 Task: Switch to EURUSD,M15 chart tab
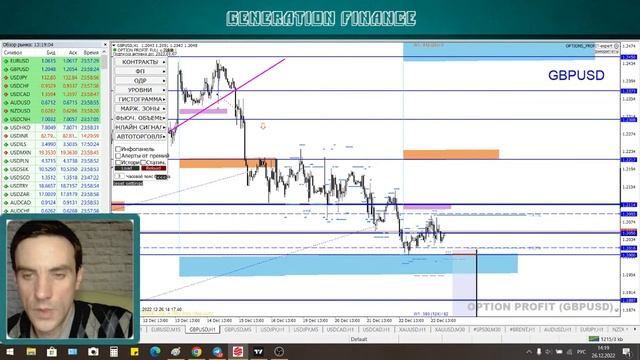[x=165, y=329]
